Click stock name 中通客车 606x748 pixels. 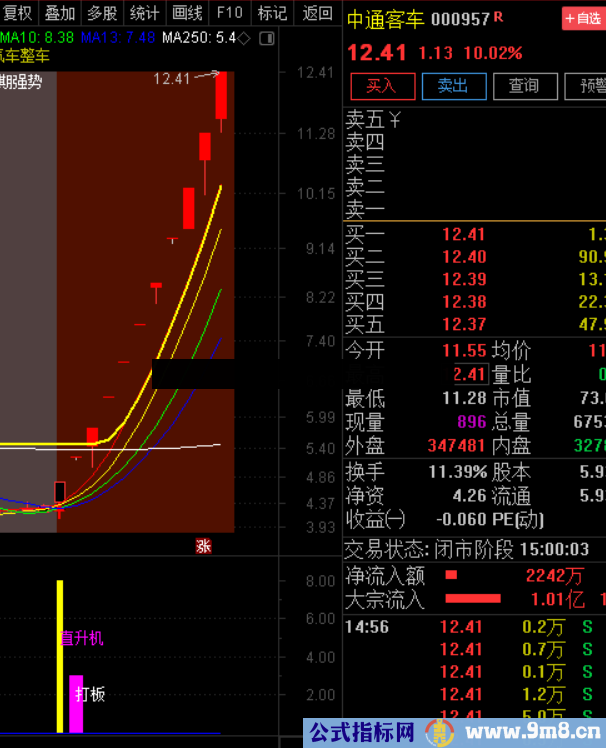point(386,20)
